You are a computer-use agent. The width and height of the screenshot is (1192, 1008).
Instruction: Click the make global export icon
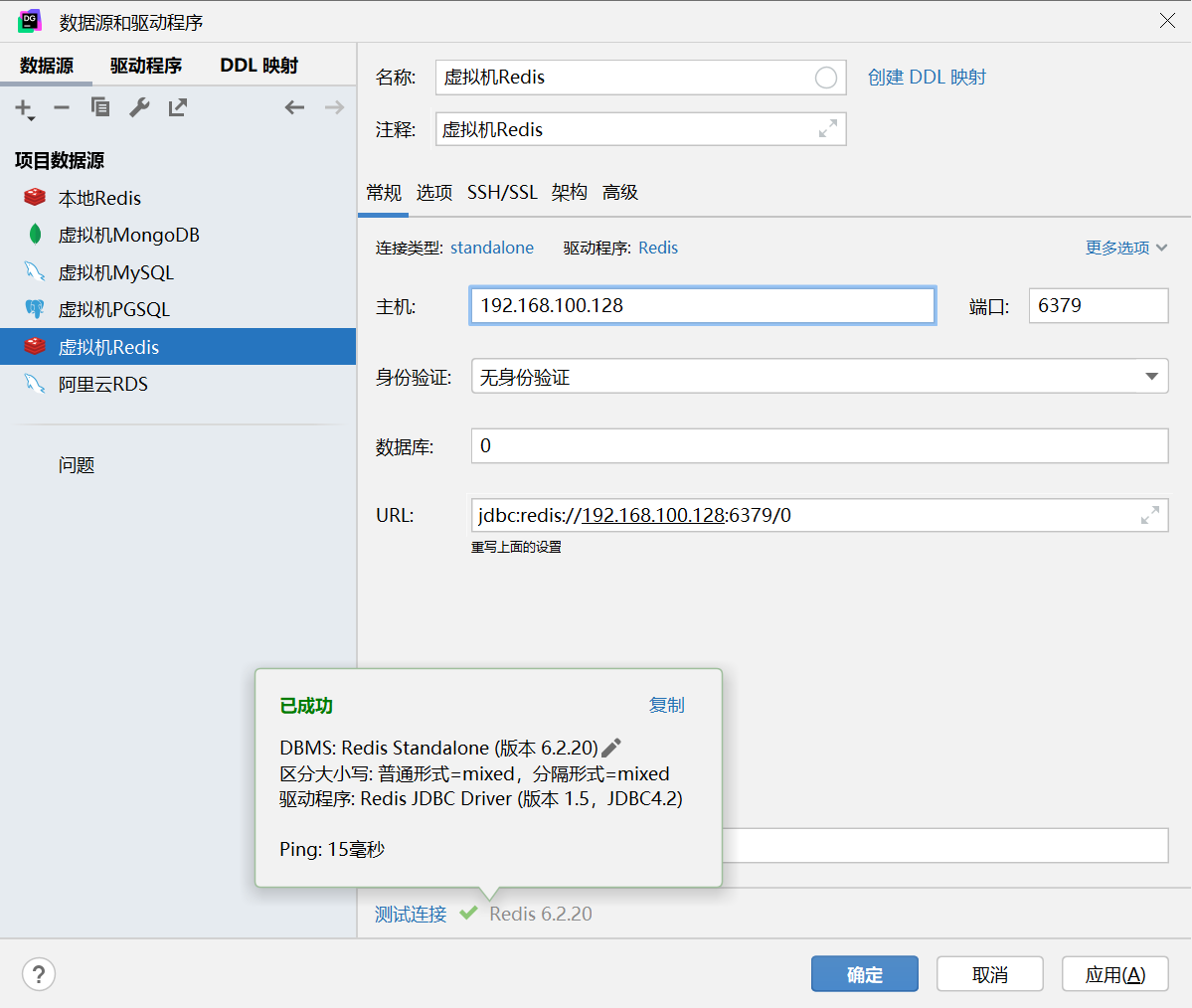point(178,108)
